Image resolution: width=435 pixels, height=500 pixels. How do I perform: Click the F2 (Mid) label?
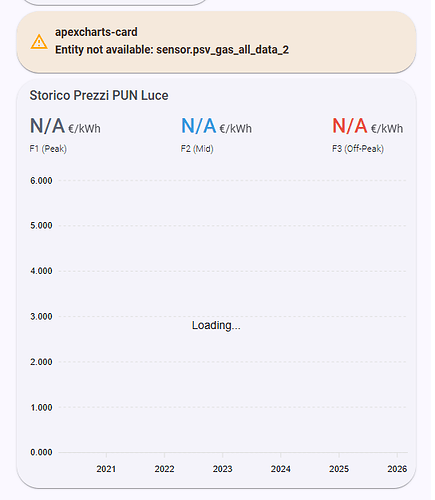[197, 149]
